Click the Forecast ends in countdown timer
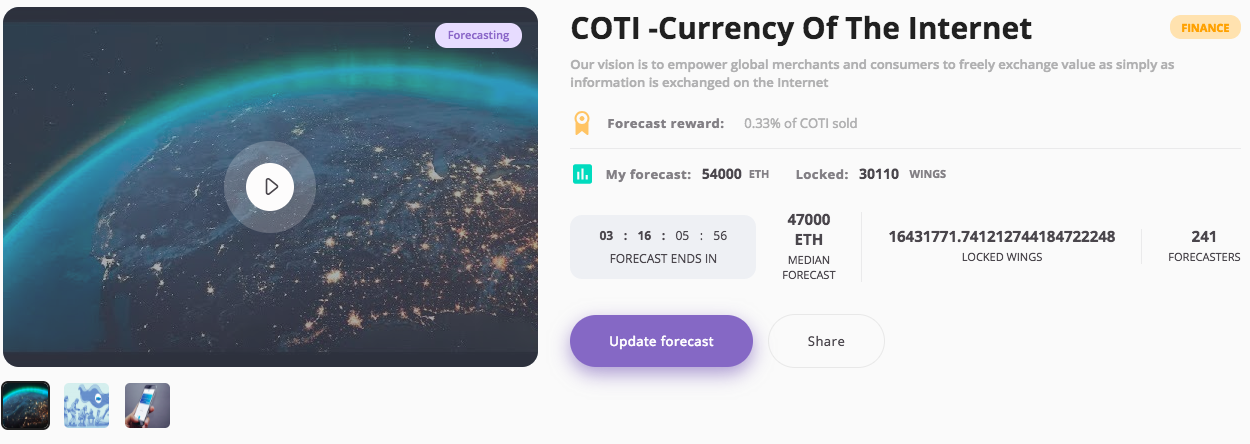 pyautogui.click(x=663, y=246)
